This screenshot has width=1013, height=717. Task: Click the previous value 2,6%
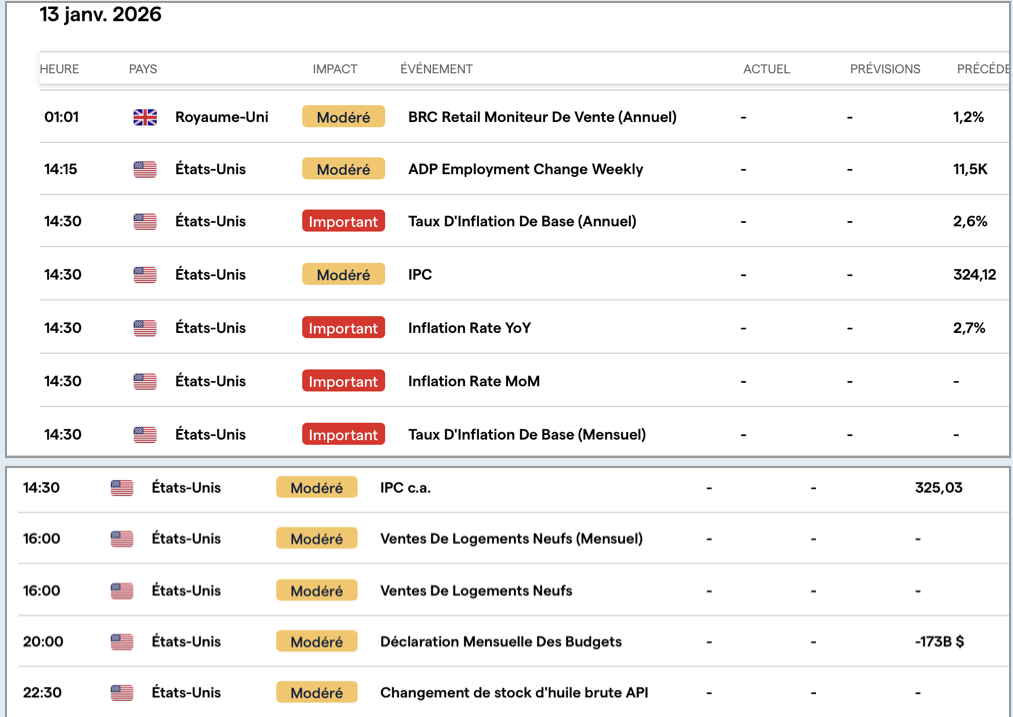point(970,222)
